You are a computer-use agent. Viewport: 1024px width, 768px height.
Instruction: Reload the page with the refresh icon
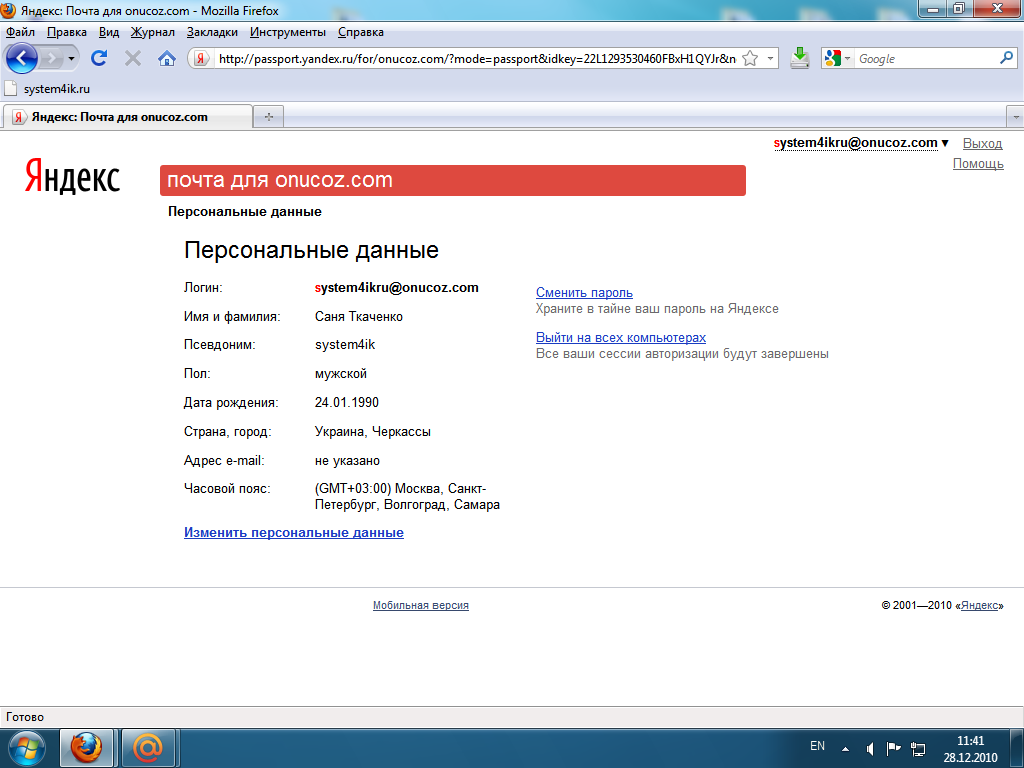click(x=99, y=59)
